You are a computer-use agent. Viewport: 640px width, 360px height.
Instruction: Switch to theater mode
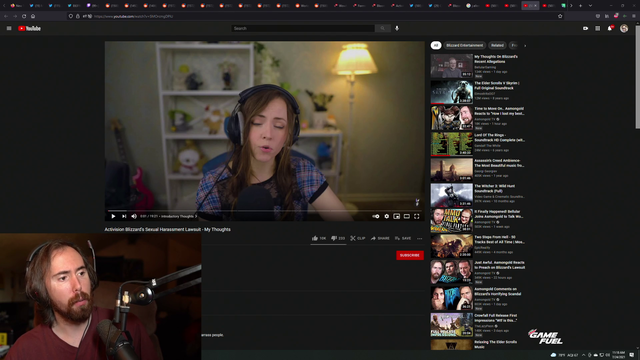tap(407, 216)
